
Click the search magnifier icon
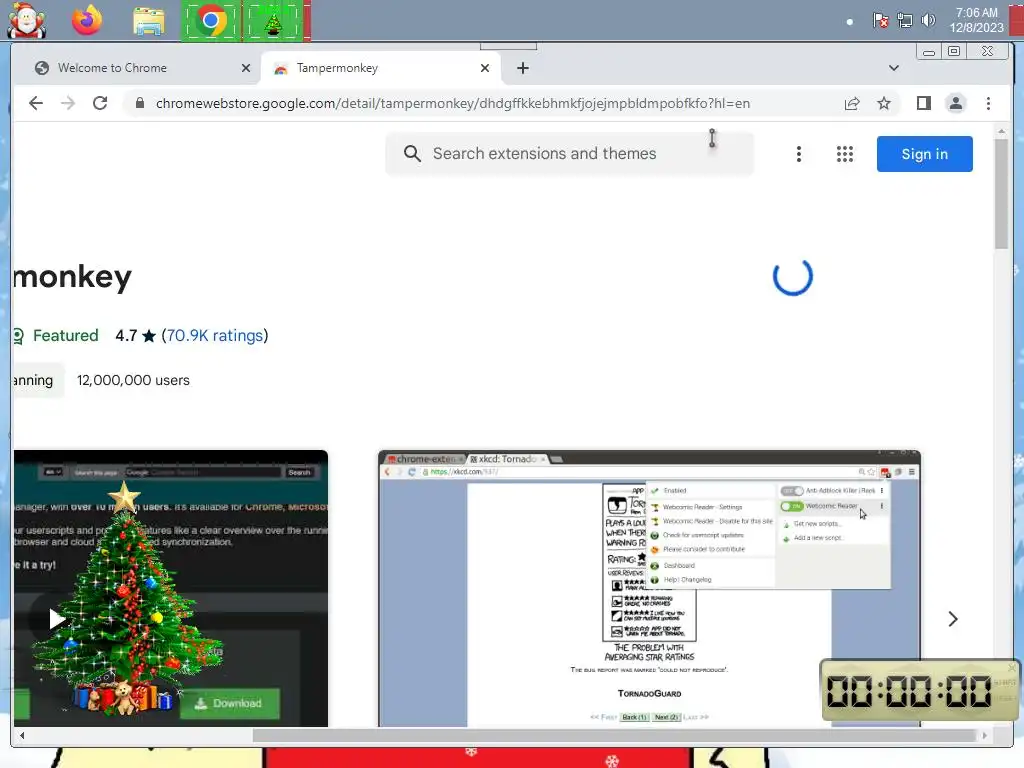click(412, 153)
